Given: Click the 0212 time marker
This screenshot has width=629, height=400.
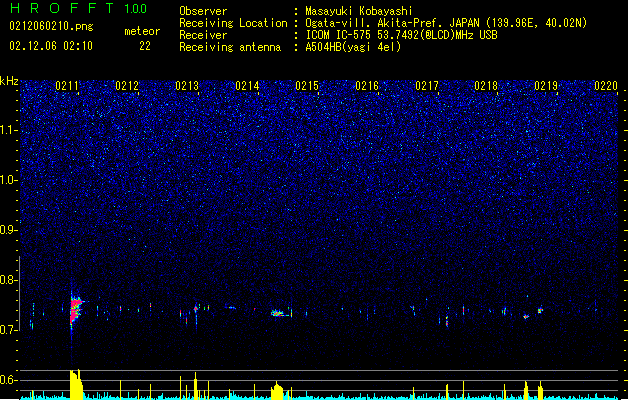Looking at the screenshot, I should pos(127,86).
